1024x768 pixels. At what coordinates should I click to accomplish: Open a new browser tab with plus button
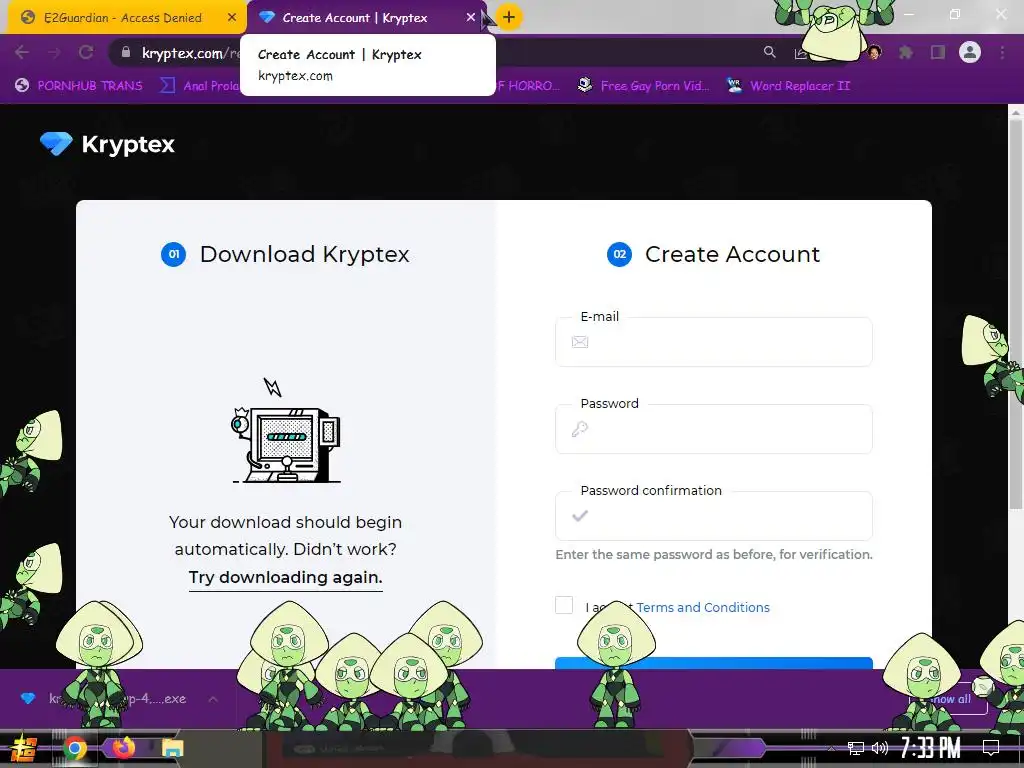[509, 17]
